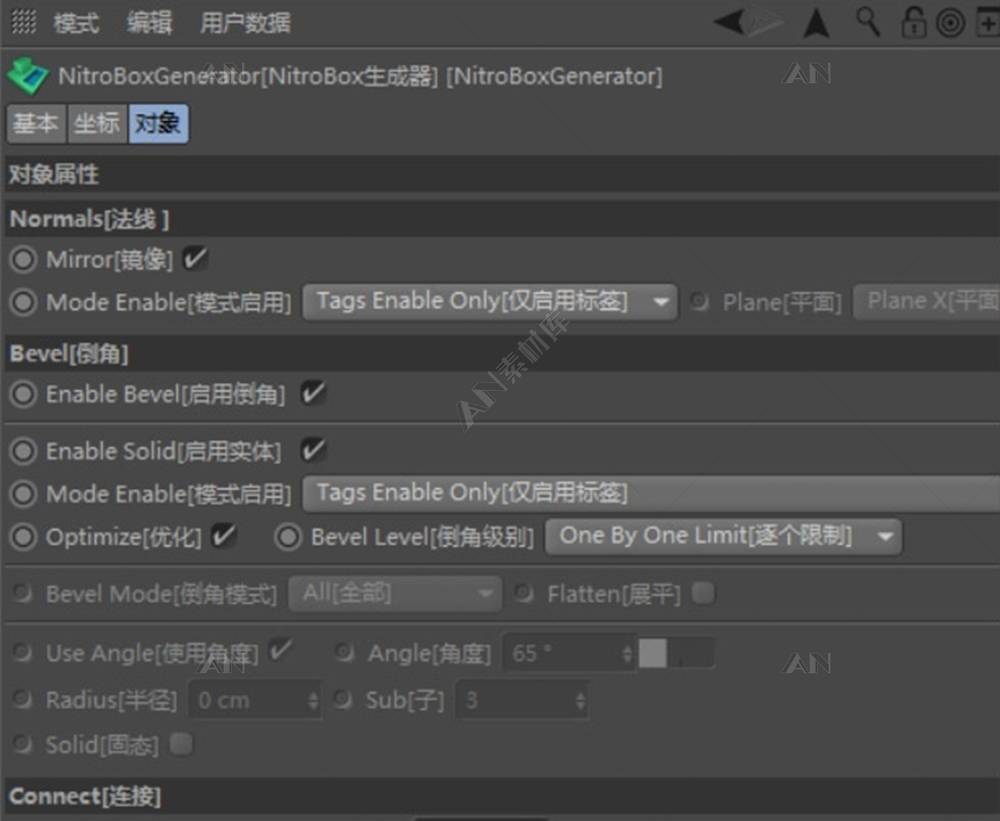Open the 用户数据 menu
Image resolution: width=1000 pixels, height=821 pixels.
[x=245, y=23]
